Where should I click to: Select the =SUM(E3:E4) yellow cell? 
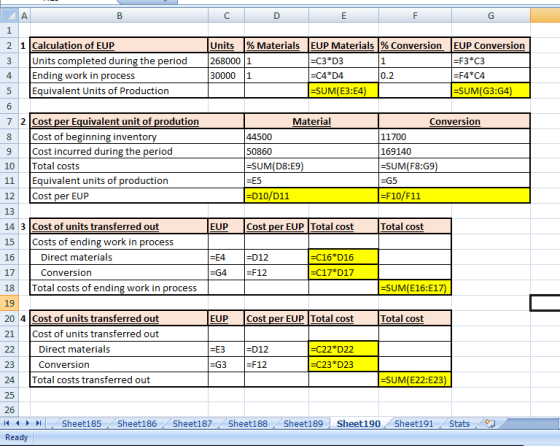(x=343, y=91)
